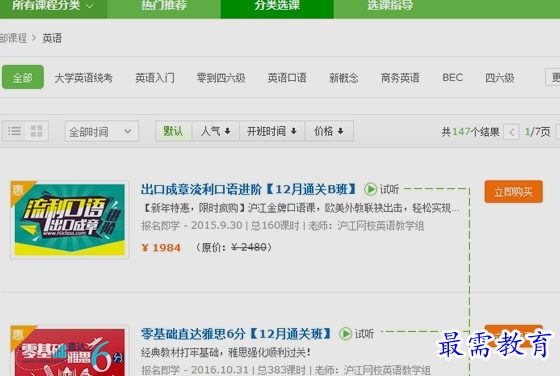
Task: Switch to list view icon
Action: pyautogui.click(x=14, y=131)
